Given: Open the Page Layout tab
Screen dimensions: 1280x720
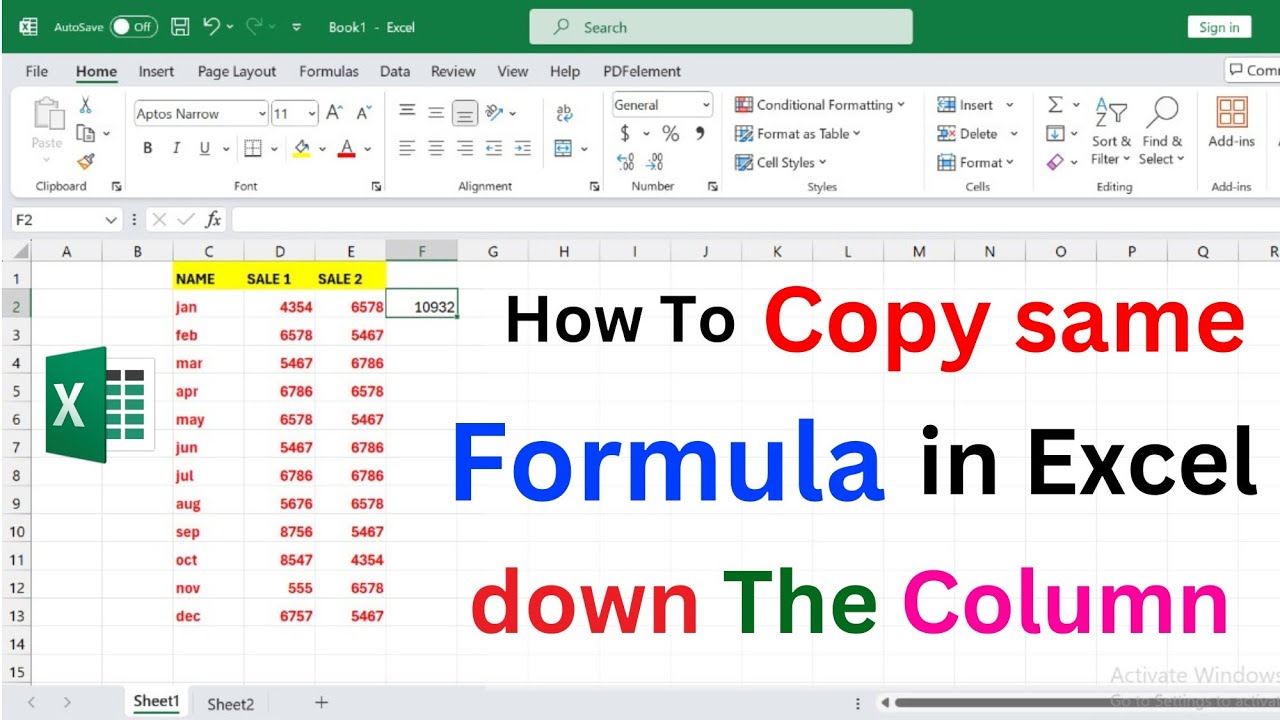Looking at the screenshot, I should pos(237,71).
